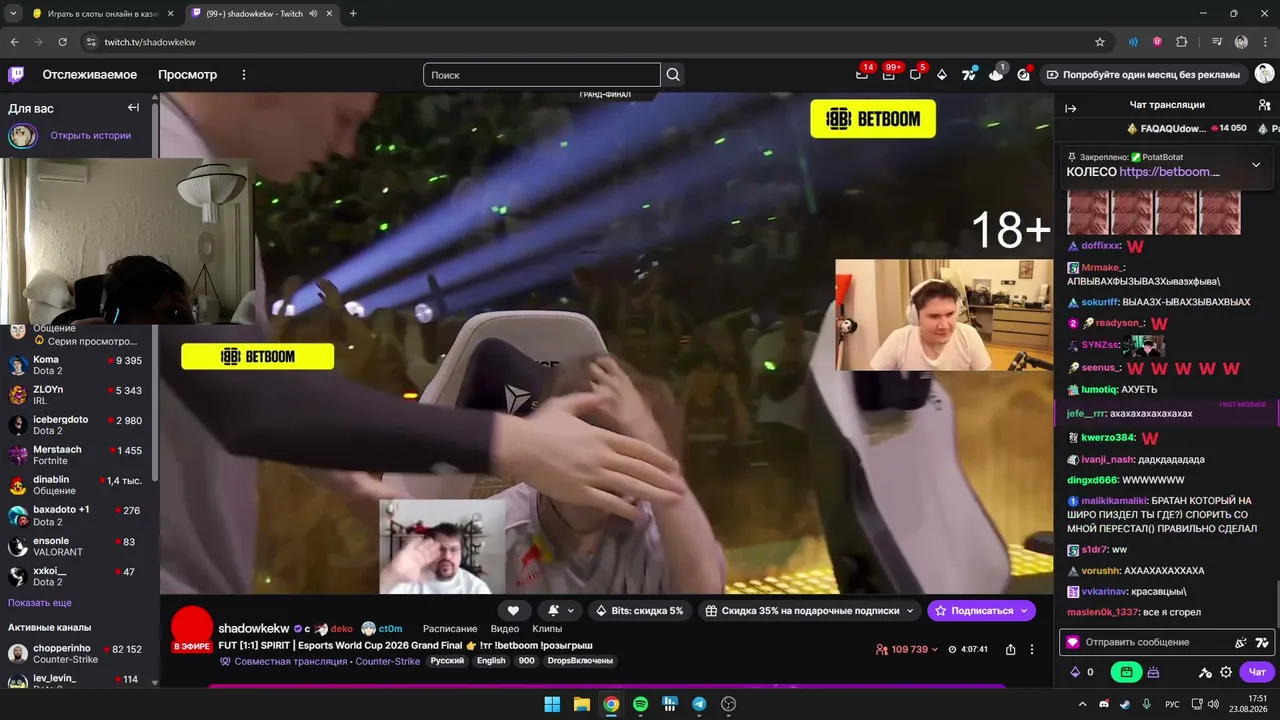The height and width of the screenshot is (720, 1280).
Task: Go to the Twitch home logo
Action: coord(16,75)
